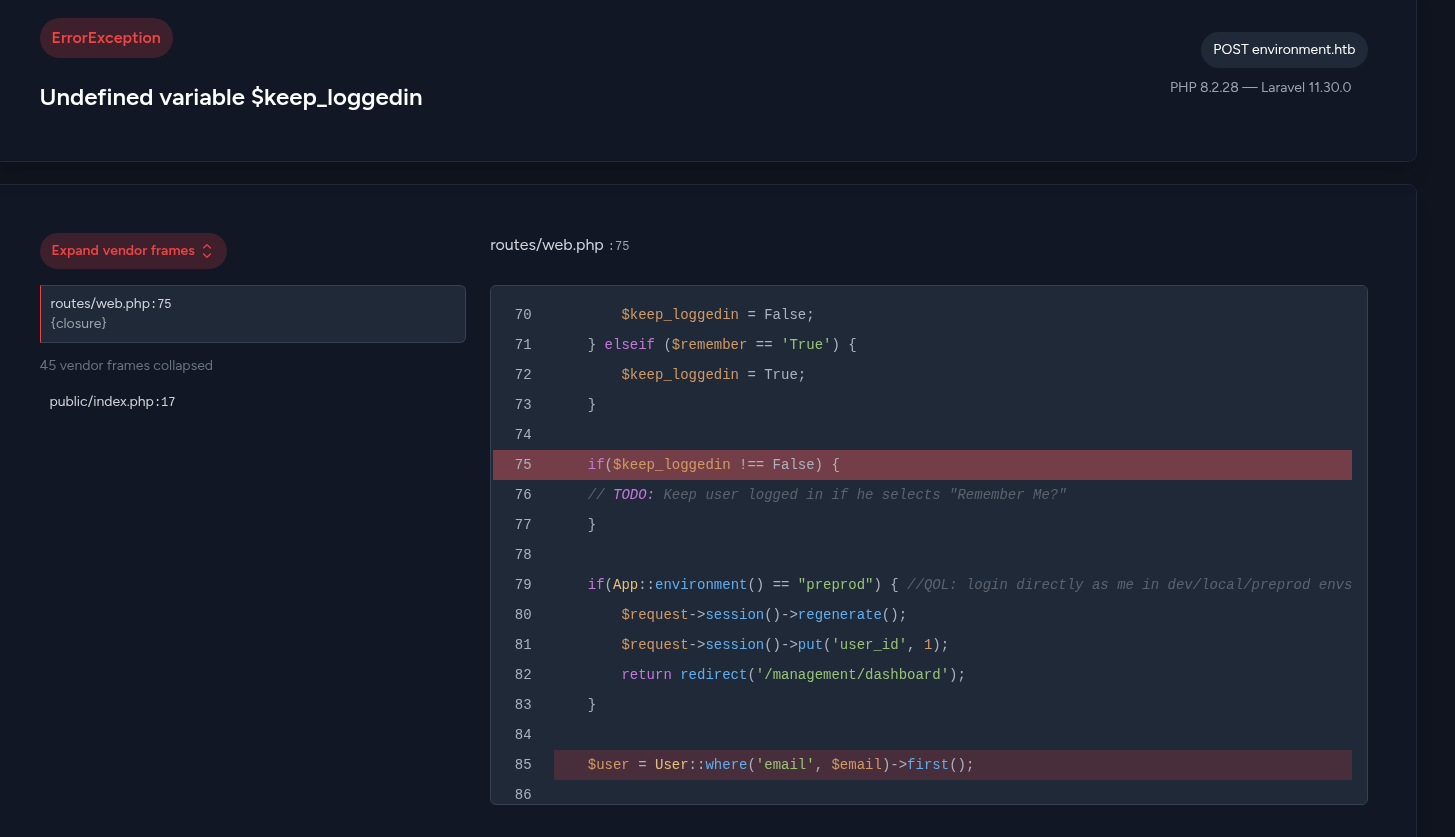This screenshot has height=837, width=1455.
Task: Click the up-down chevron icon on Expand vendor frames
Action: pos(207,251)
